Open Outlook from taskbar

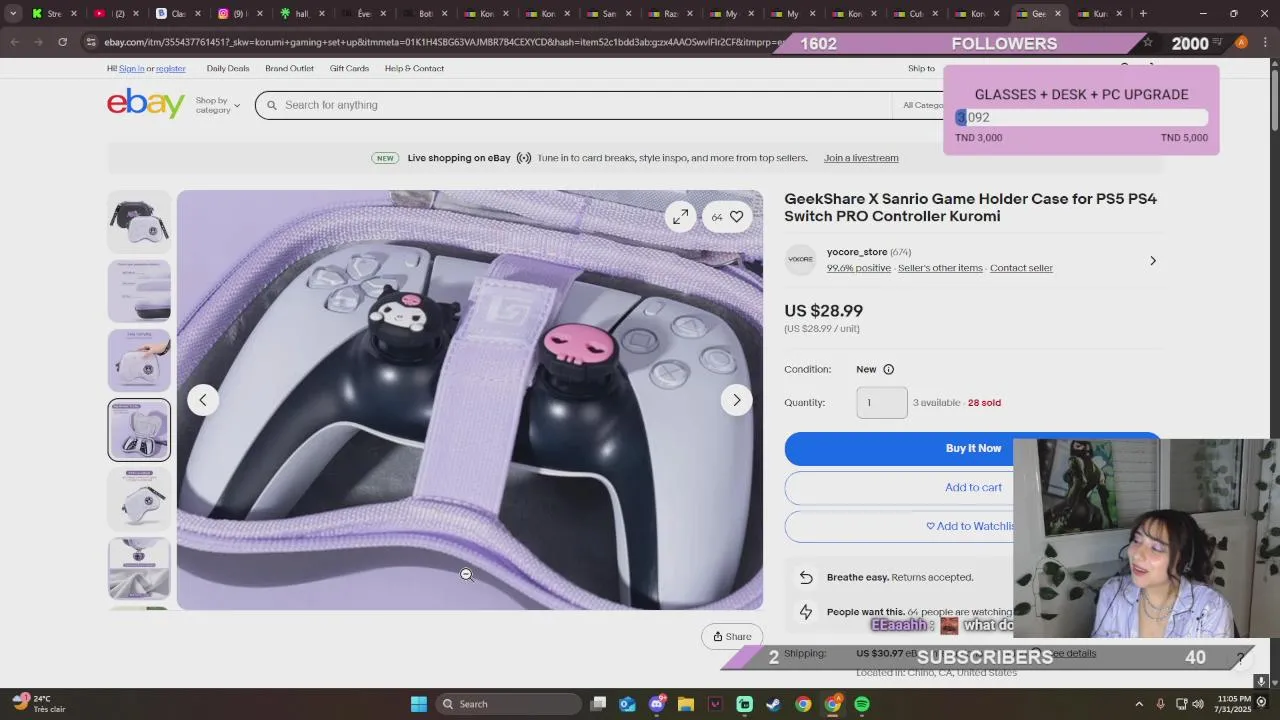(628, 704)
